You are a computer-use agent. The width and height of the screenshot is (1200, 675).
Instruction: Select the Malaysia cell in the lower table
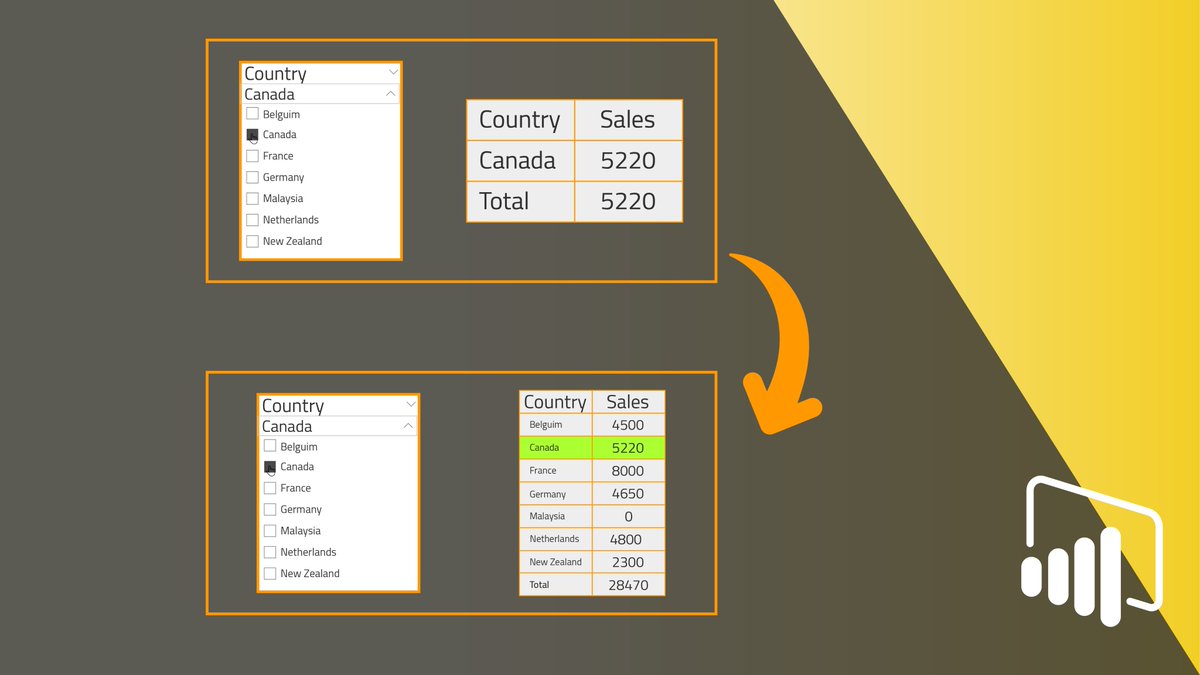(x=555, y=516)
